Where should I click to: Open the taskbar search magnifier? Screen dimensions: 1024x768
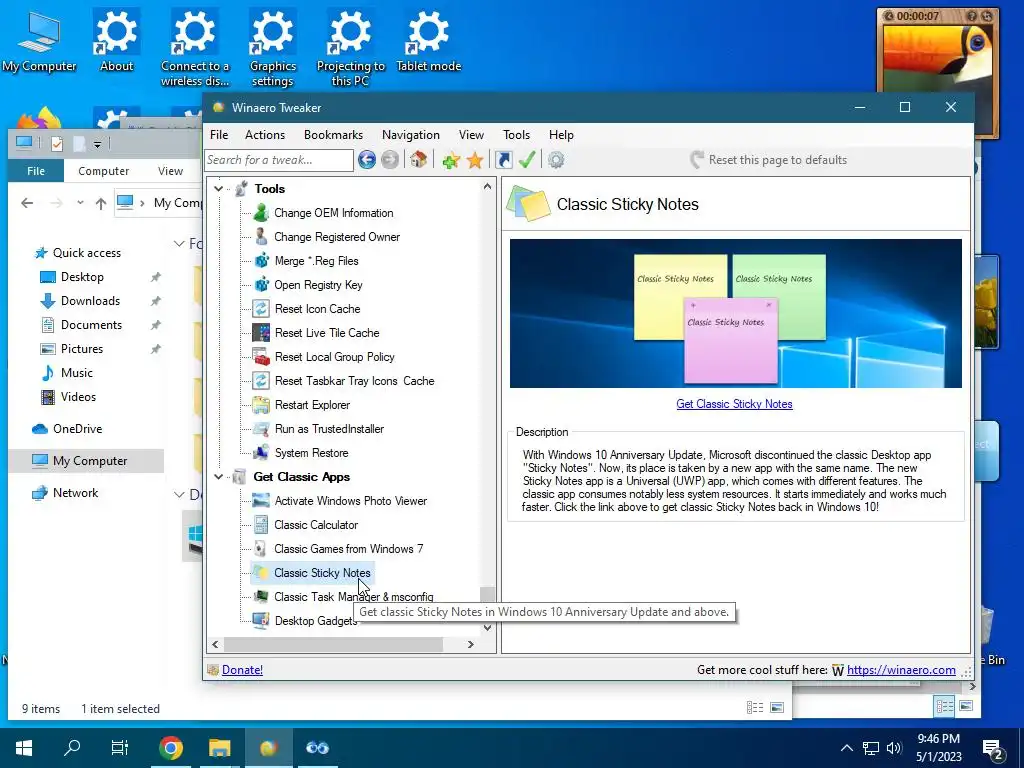pyautogui.click(x=72, y=747)
